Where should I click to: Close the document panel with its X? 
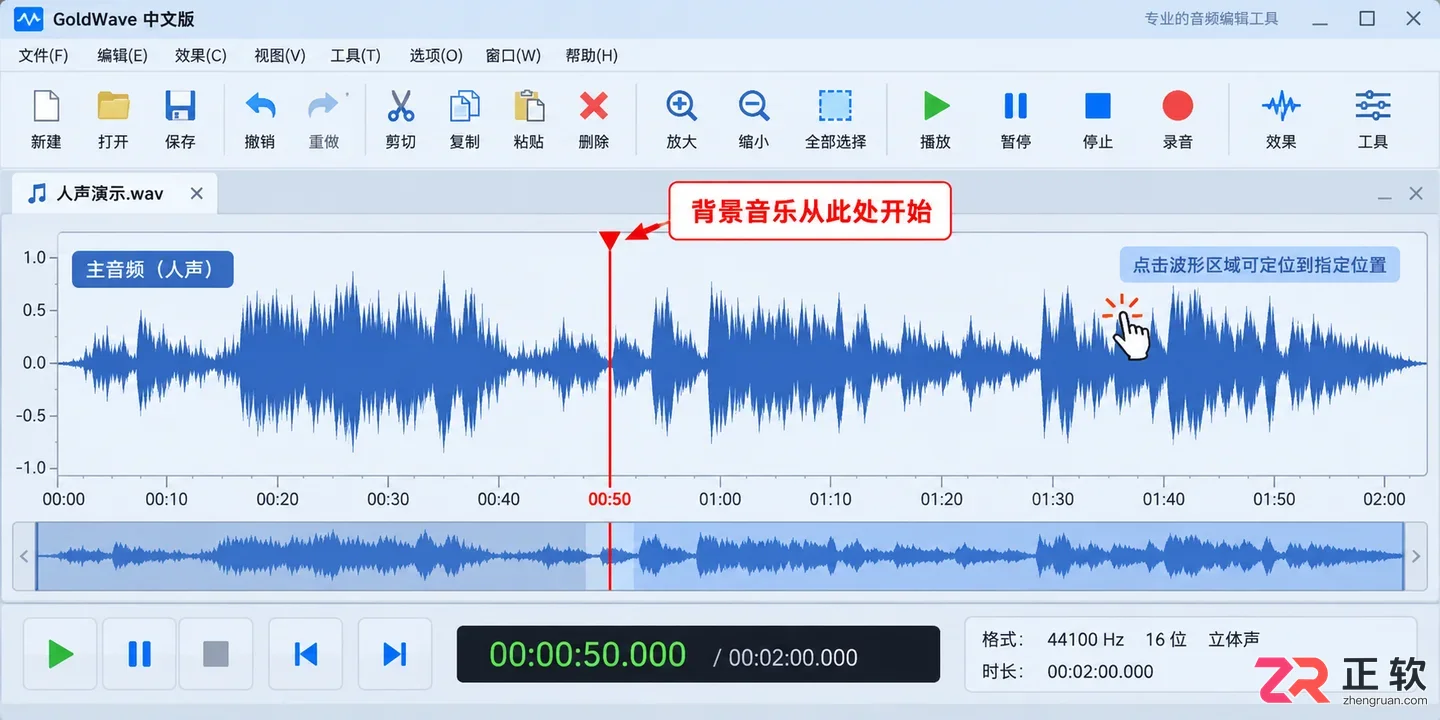point(1416,194)
